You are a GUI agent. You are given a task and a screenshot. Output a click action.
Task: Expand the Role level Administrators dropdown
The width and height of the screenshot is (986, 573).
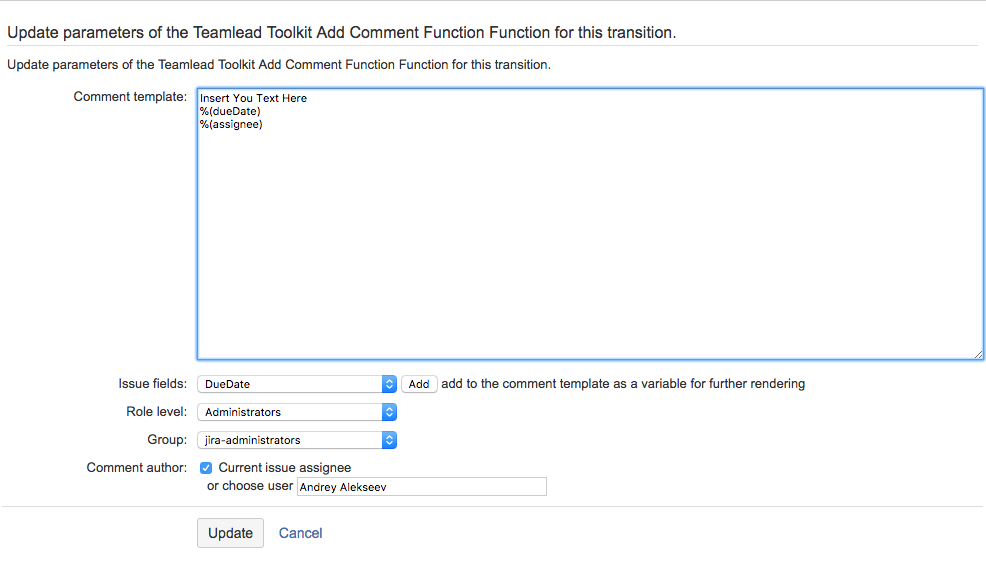pos(290,412)
